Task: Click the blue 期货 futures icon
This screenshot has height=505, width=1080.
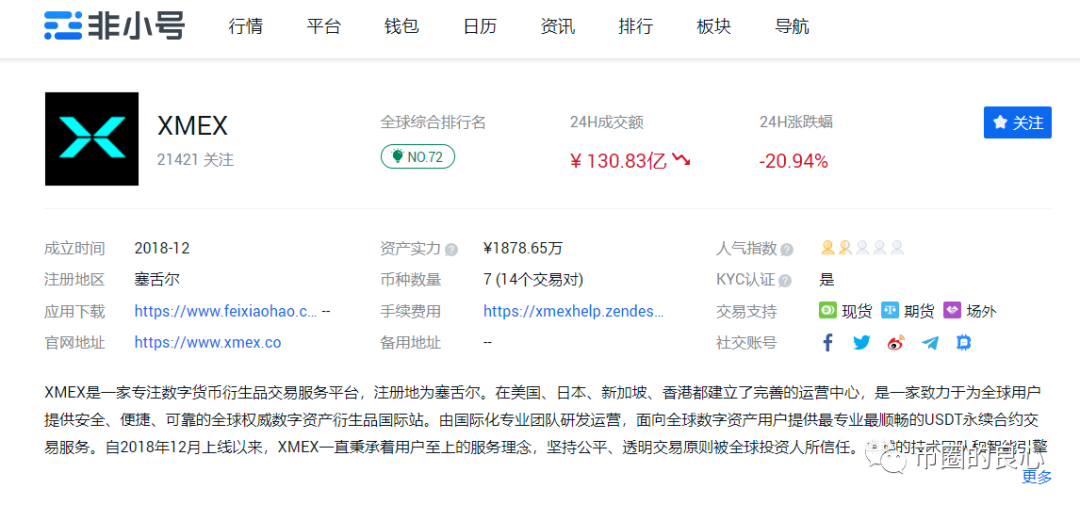Action: coord(890,311)
